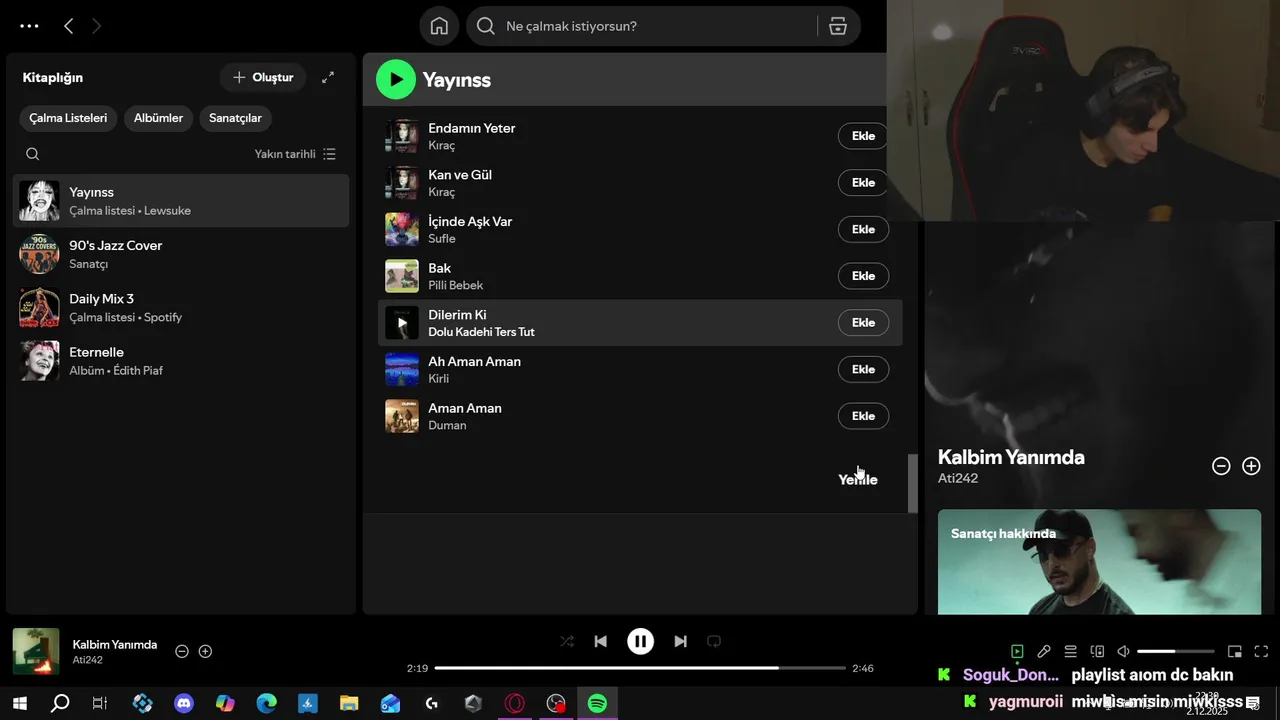The height and width of the screenshot is (720, 1280).
Task: Add Bak by Pilli Bebek with Ekle
Action: click(x=863, y=276)
